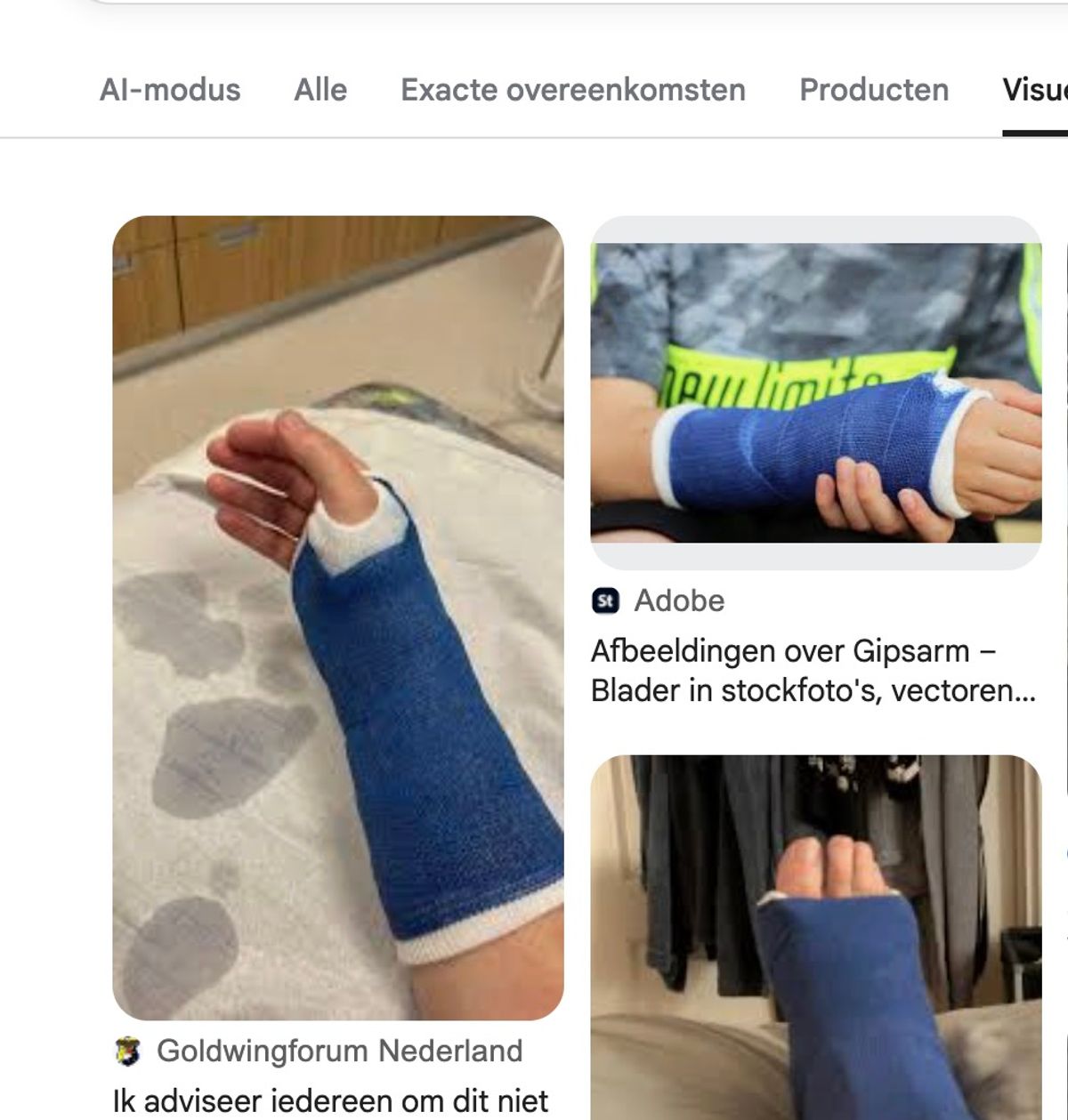Viewport: 1068px width, 1120px height.
Task: Open the Afbeeldingen over Gipsarm result title
Action: 813,671
